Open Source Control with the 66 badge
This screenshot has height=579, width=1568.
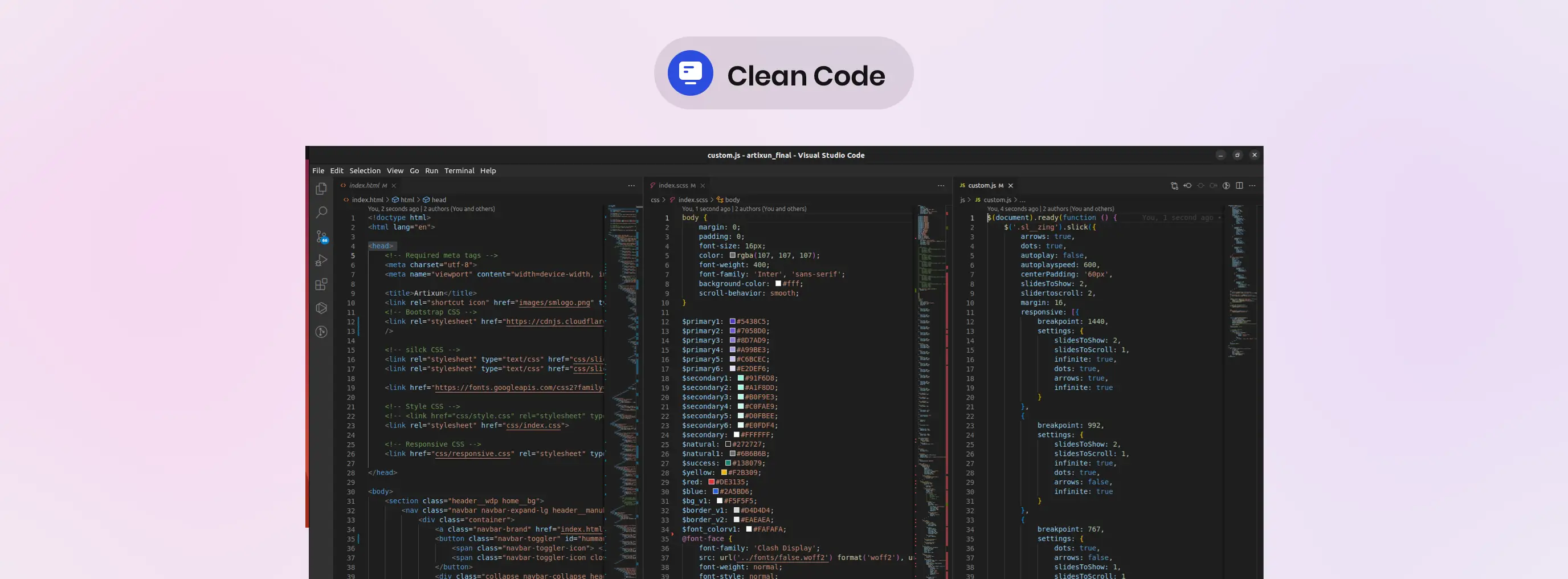coord(322,237)
